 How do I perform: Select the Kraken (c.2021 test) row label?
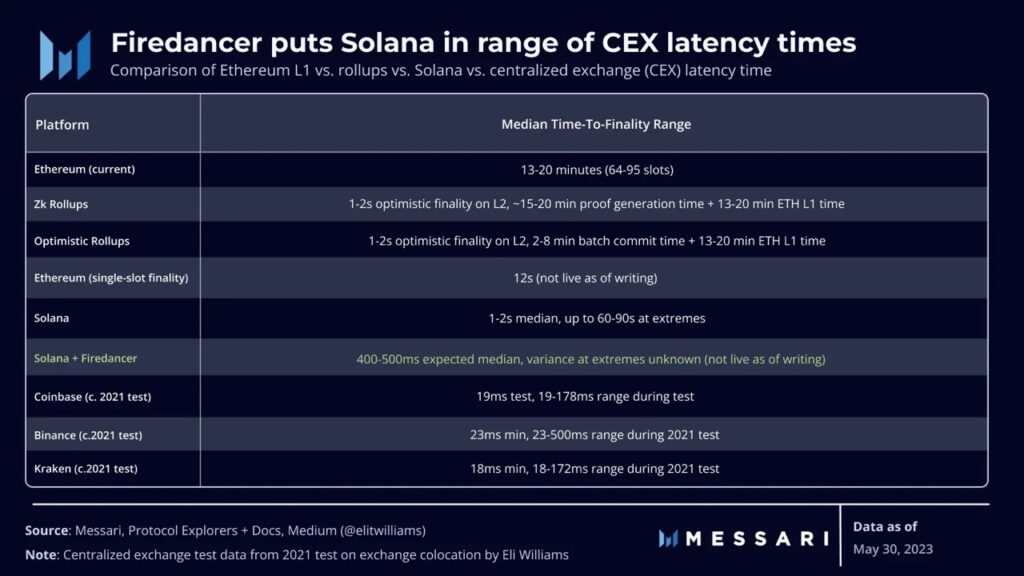click(x=86, y=468)
